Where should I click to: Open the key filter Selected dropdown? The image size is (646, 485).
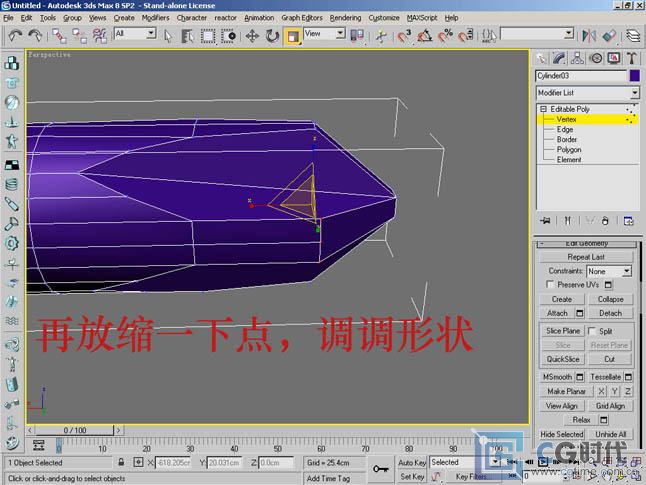tap(495, 462)
